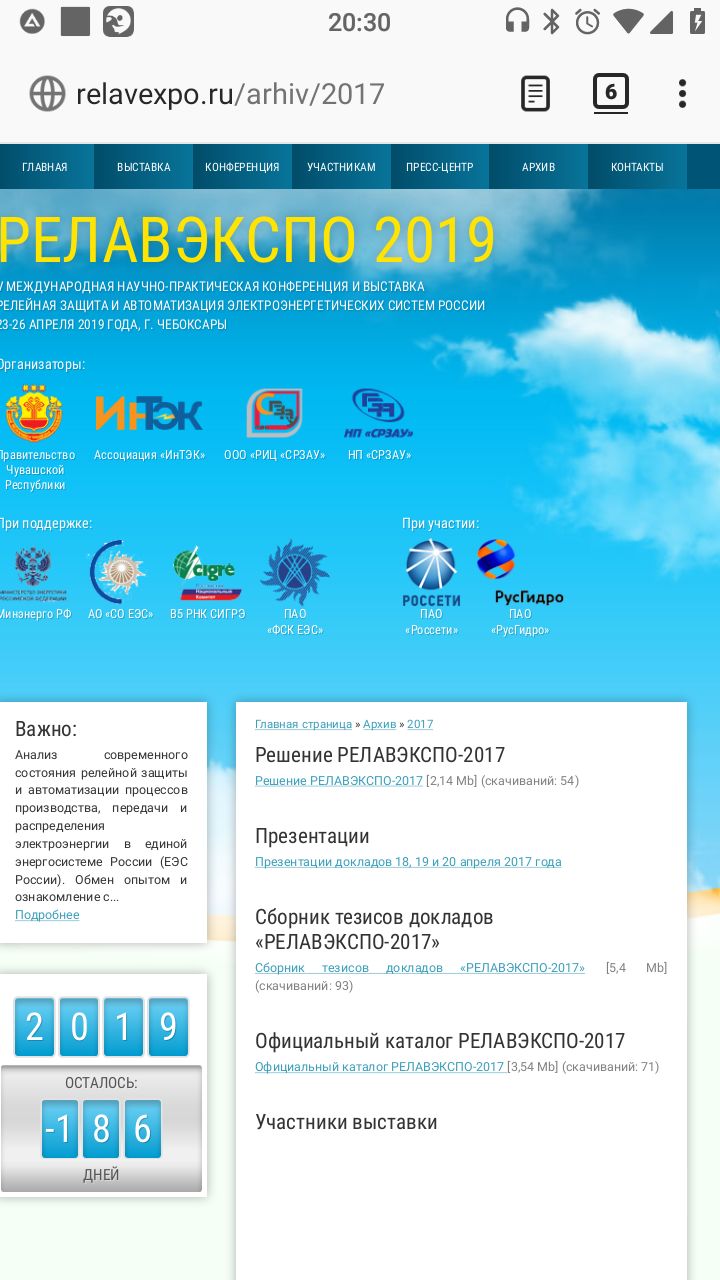Open the ПРЕСС-ЦЕНТР menu item
Viewport: 720px width, 1280px height.
(x=440, y=167)
